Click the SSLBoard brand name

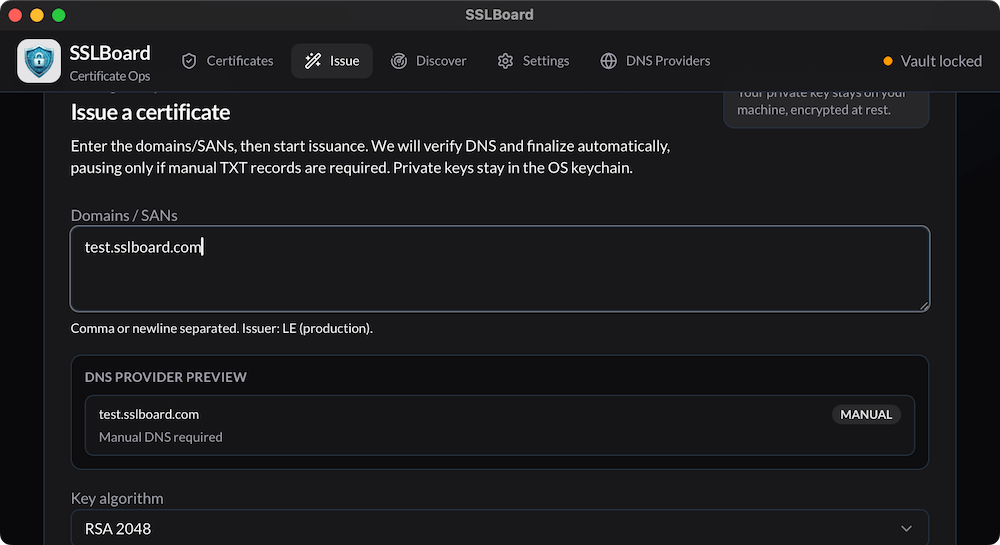tap(110, 53)
